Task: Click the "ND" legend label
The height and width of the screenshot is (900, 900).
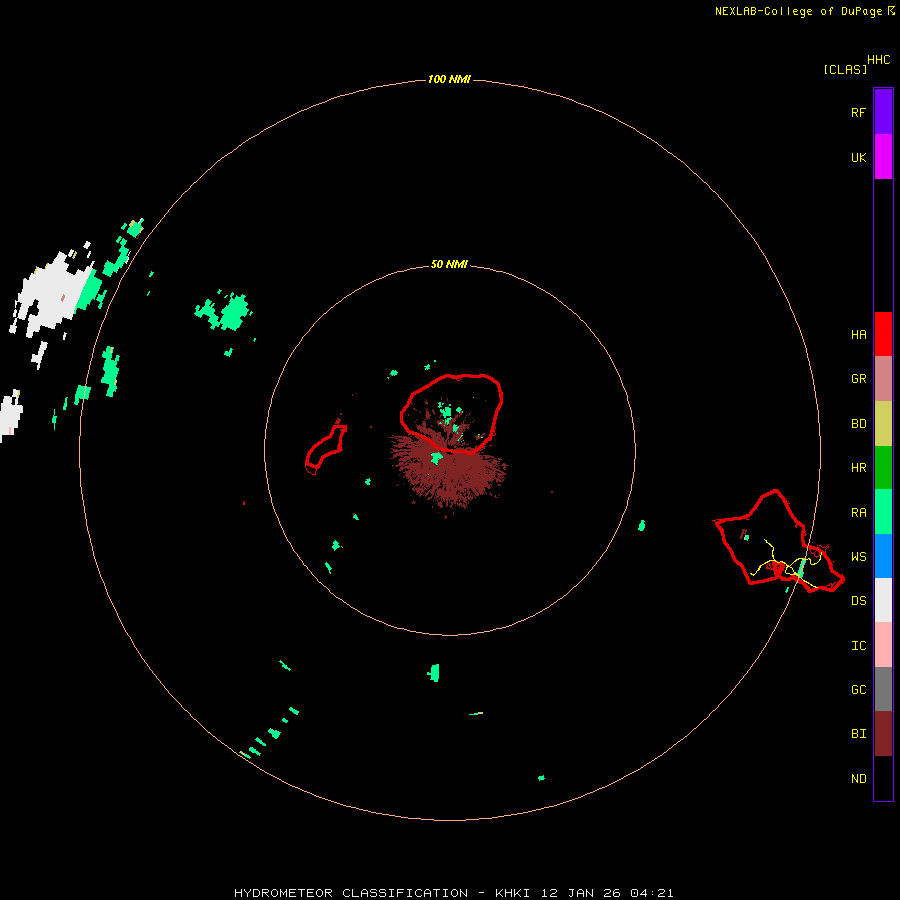Action: coord(858,779)
